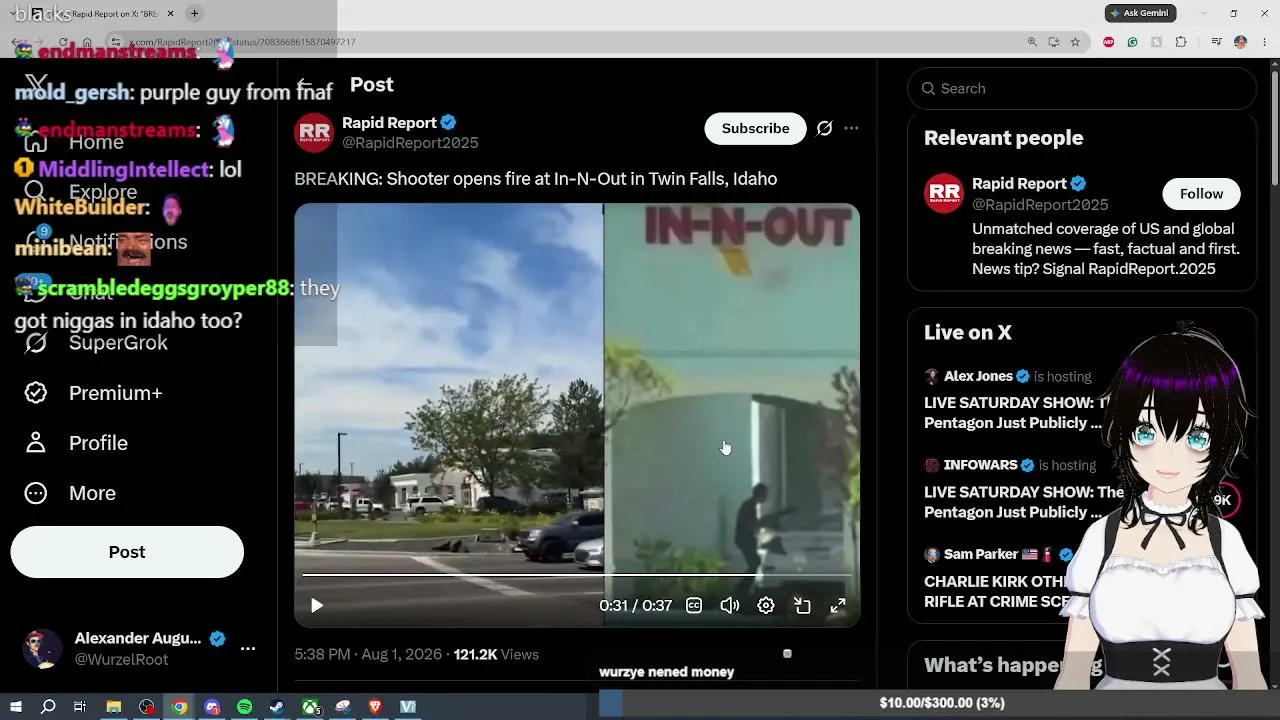Open the Grok icon on the post
The width and height of the screenshot is (1280, 720).
coord(824,128)
